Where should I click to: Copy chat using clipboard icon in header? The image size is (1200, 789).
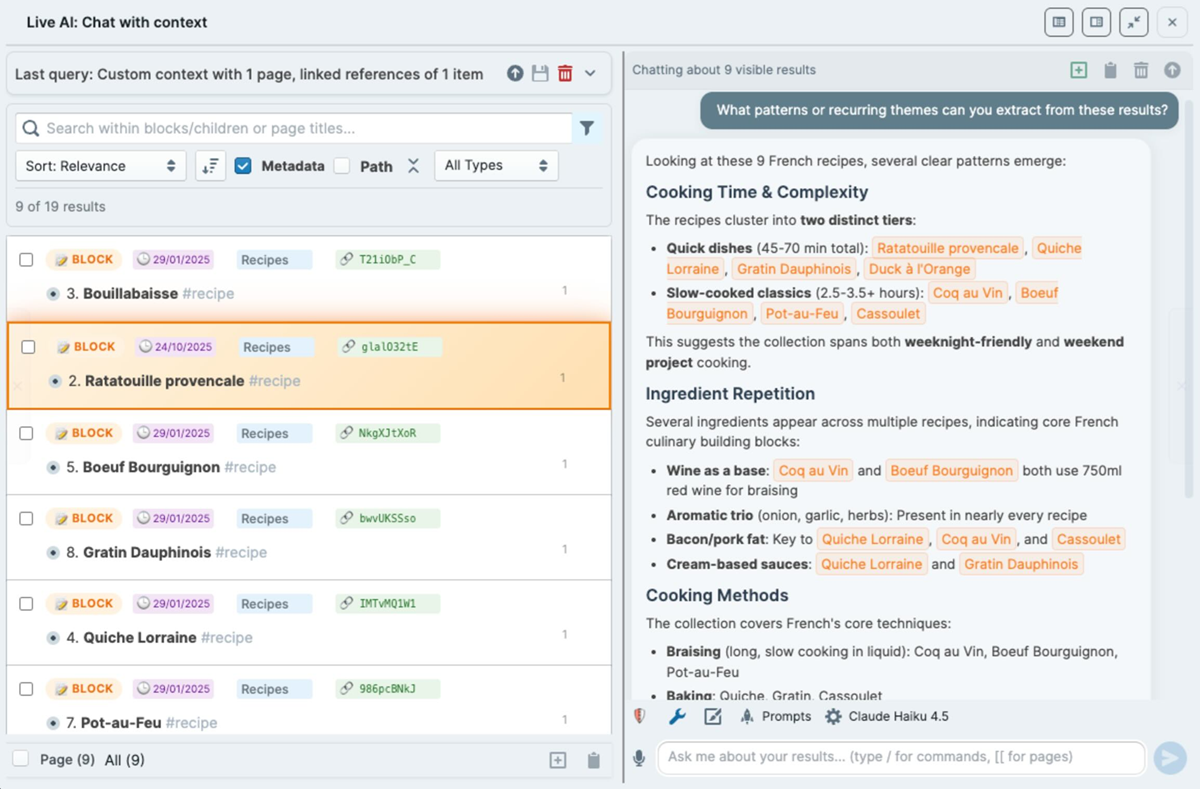click(1110, 70)
